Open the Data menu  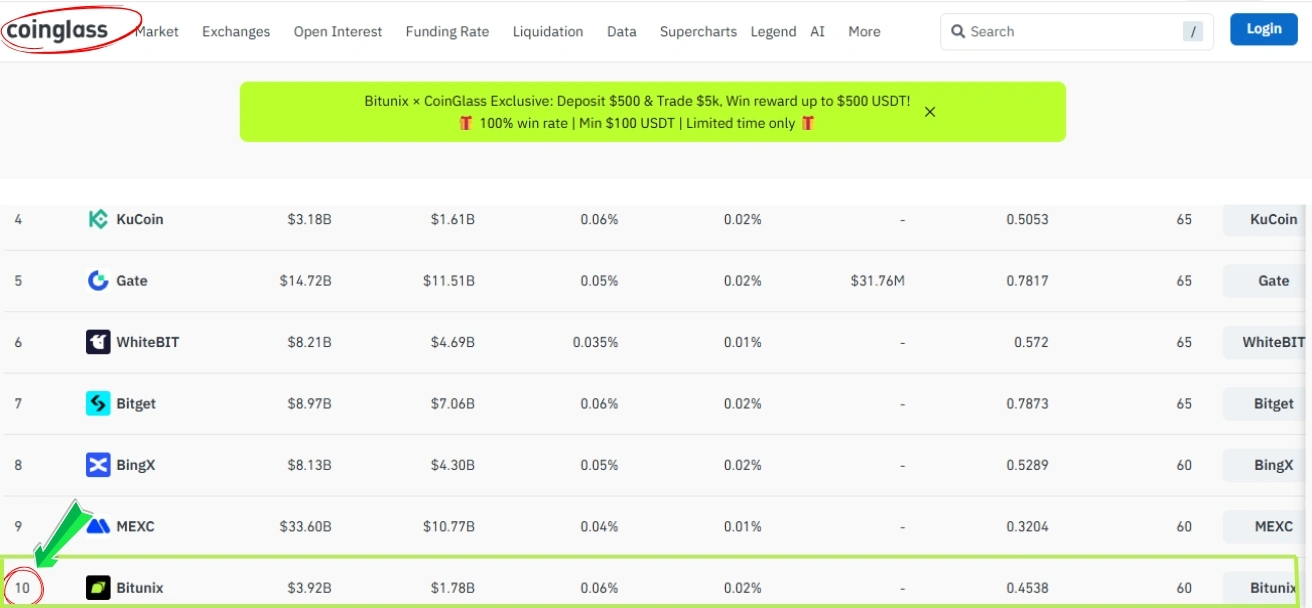pyautogui.click(x=622, y=32)
